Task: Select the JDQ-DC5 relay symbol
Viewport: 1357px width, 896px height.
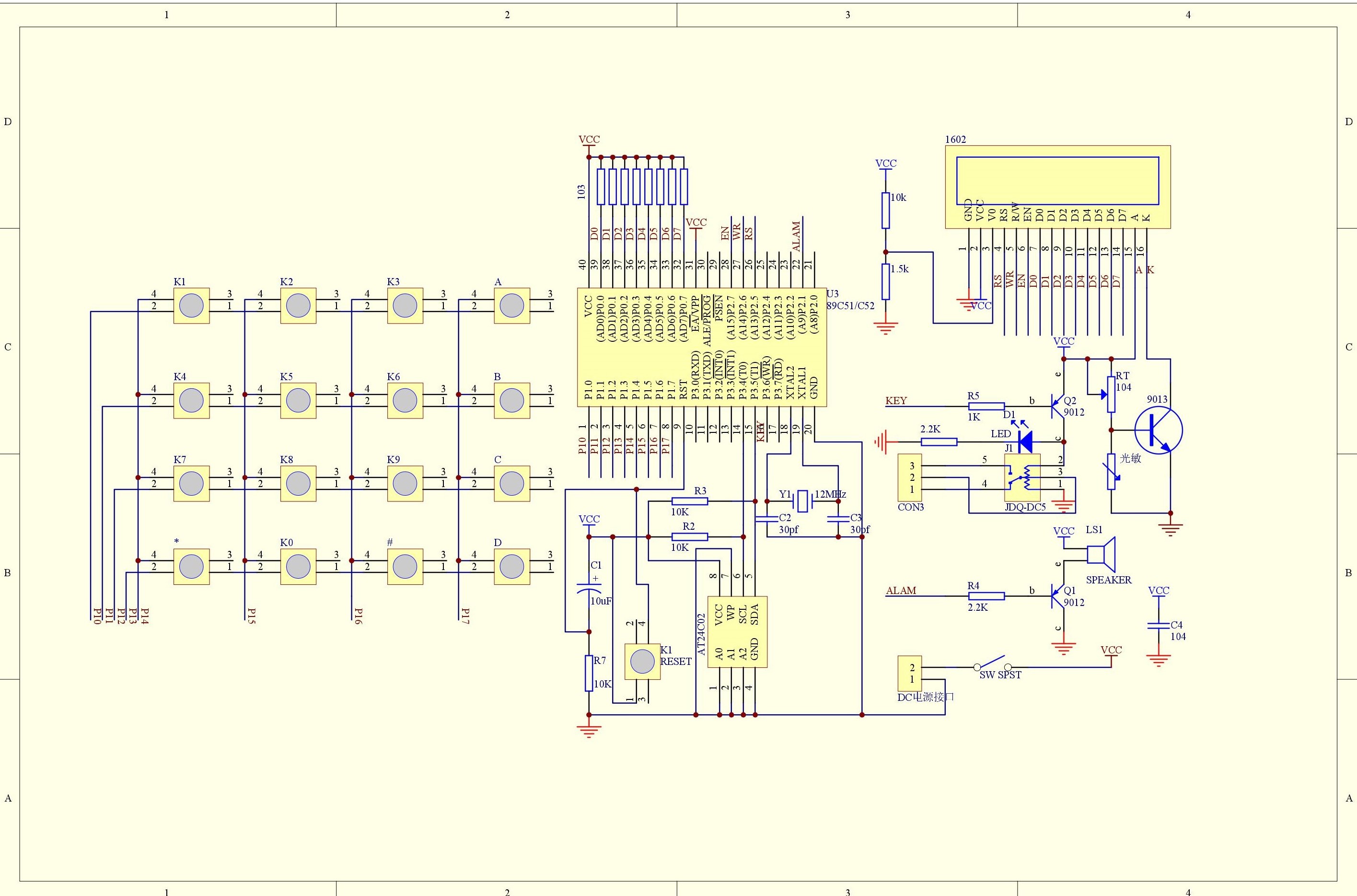Action: [1022, 477]
